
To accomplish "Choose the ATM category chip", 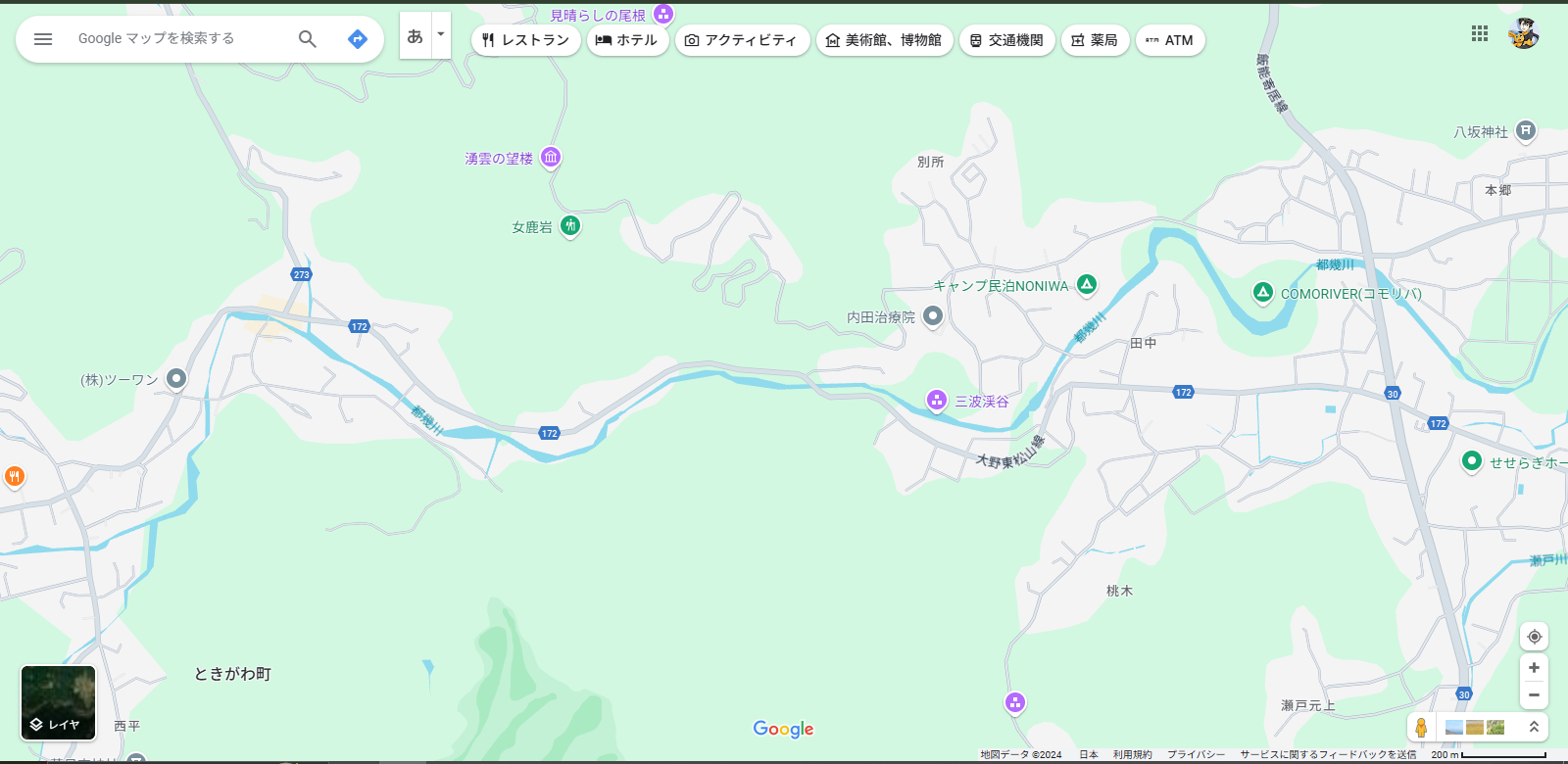I will click(x=1170, y=40).
